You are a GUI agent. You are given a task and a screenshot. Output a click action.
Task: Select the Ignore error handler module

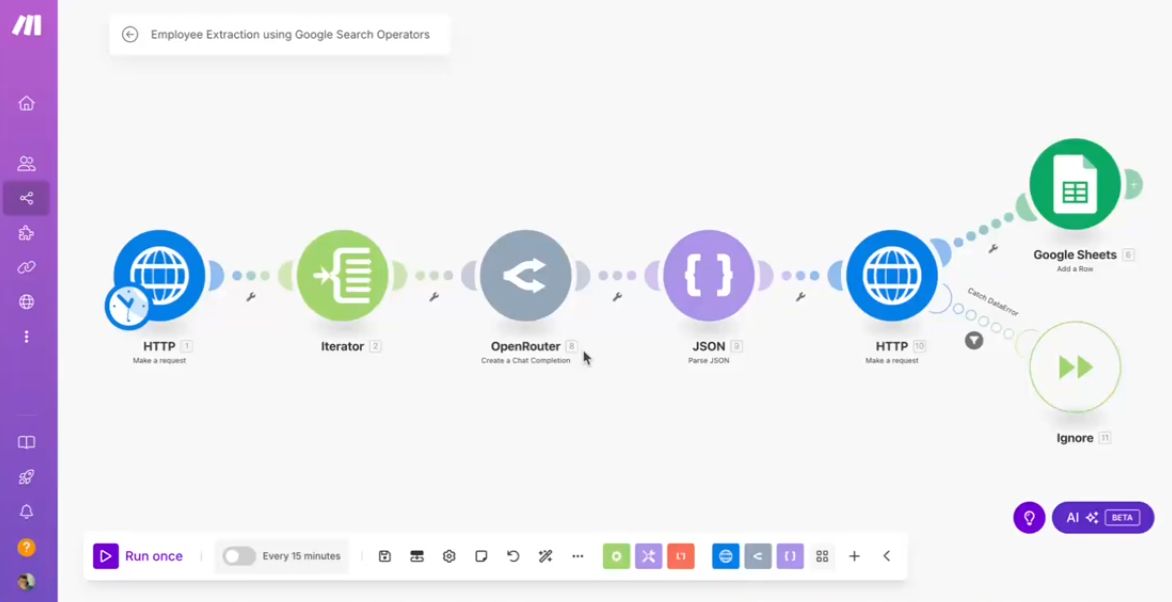click(x=1075, y=367)
